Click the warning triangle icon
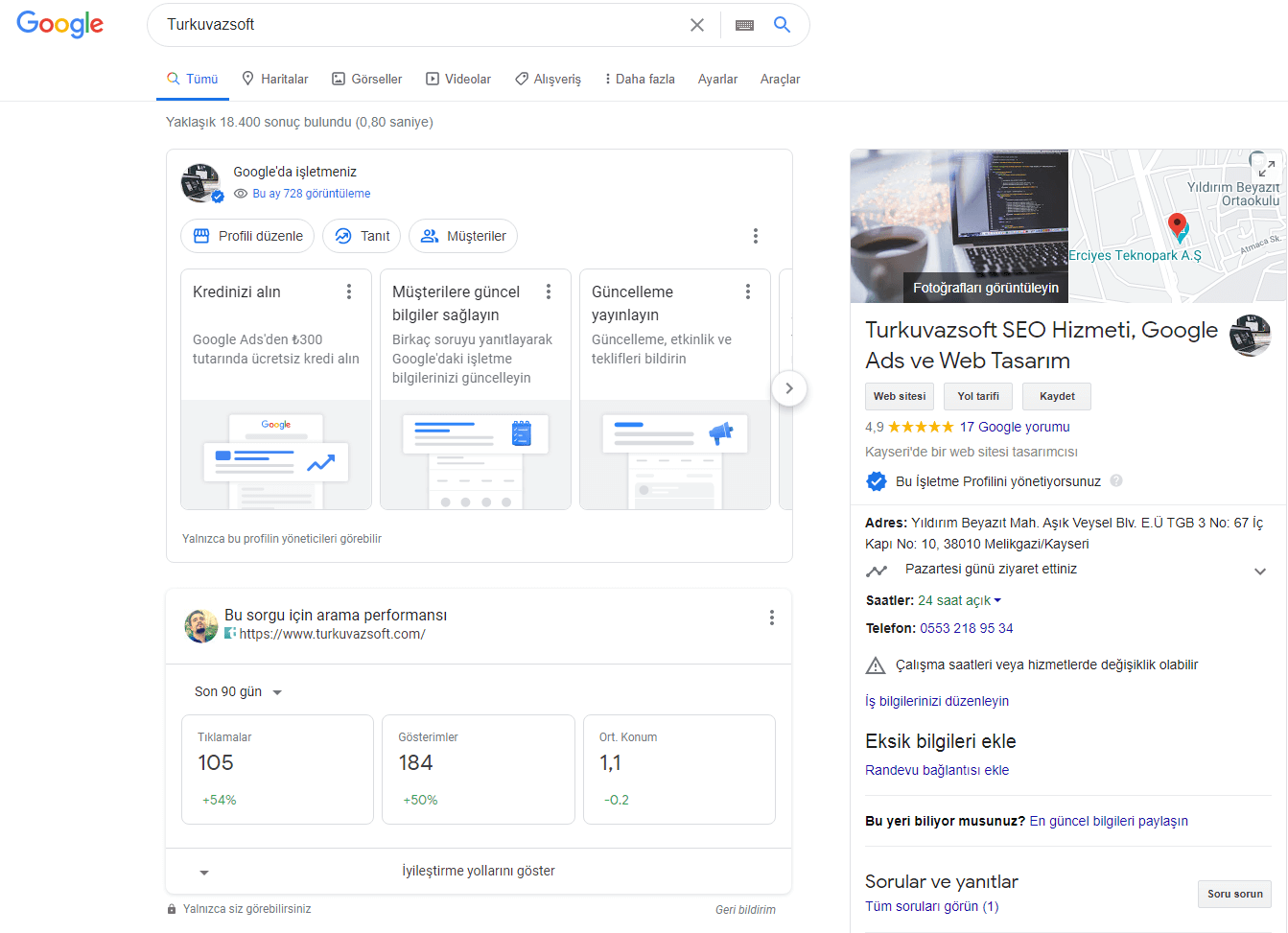Screen dimensions: 1288x933 tap(876, 665)
